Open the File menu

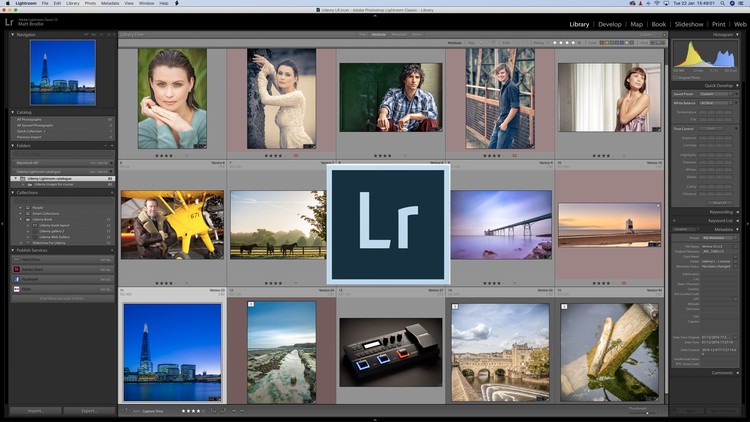click(44, 3)
